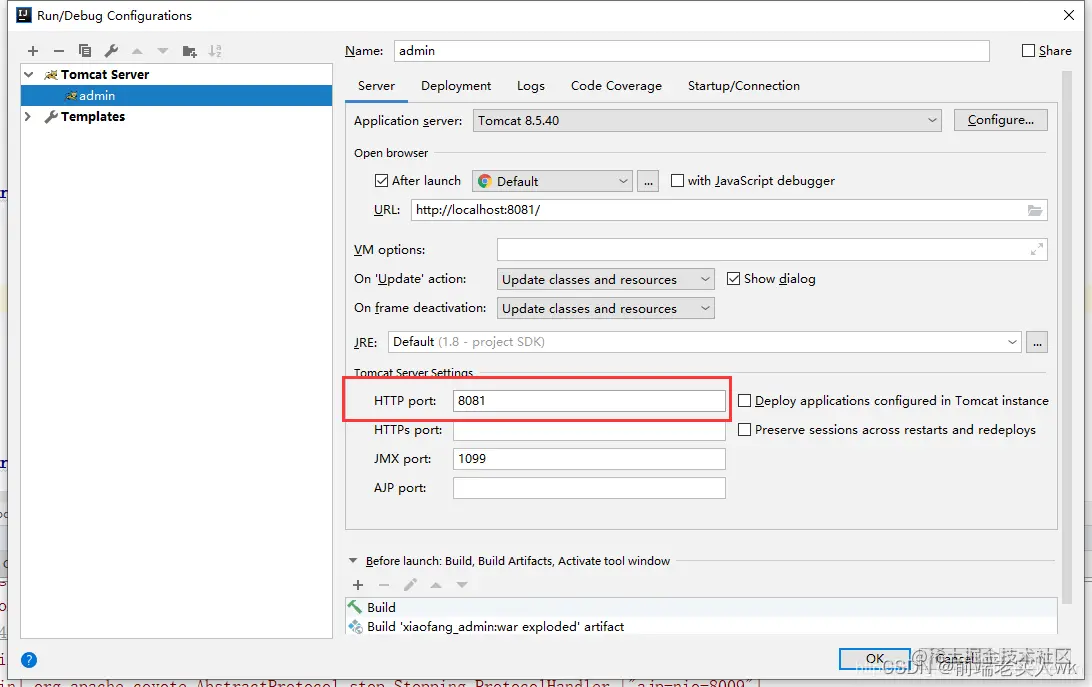Click the Configure... button
Image resolution: width=1092 pixels, height=687 pixels.
click(x=1001, y=120)
